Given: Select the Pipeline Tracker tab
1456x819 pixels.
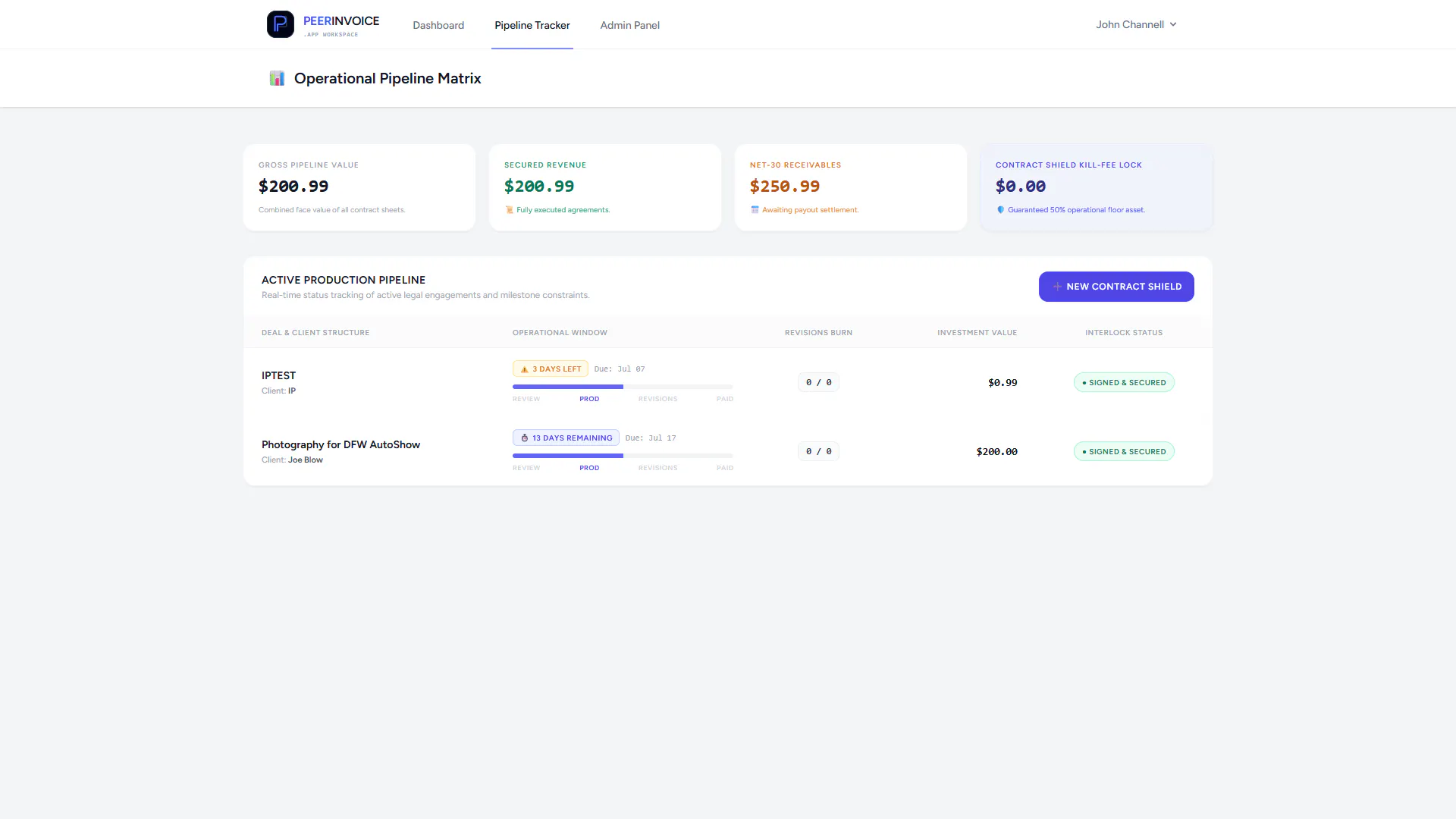Looking at the screenshot, I should [x=532, y=25].
